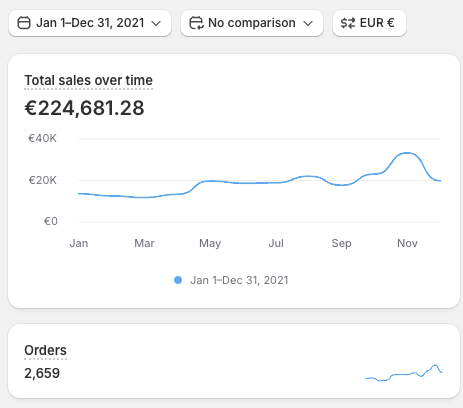The image size is (463, 408).
Task: Click the Orders sparkline chart
Action: click(404, 373)
